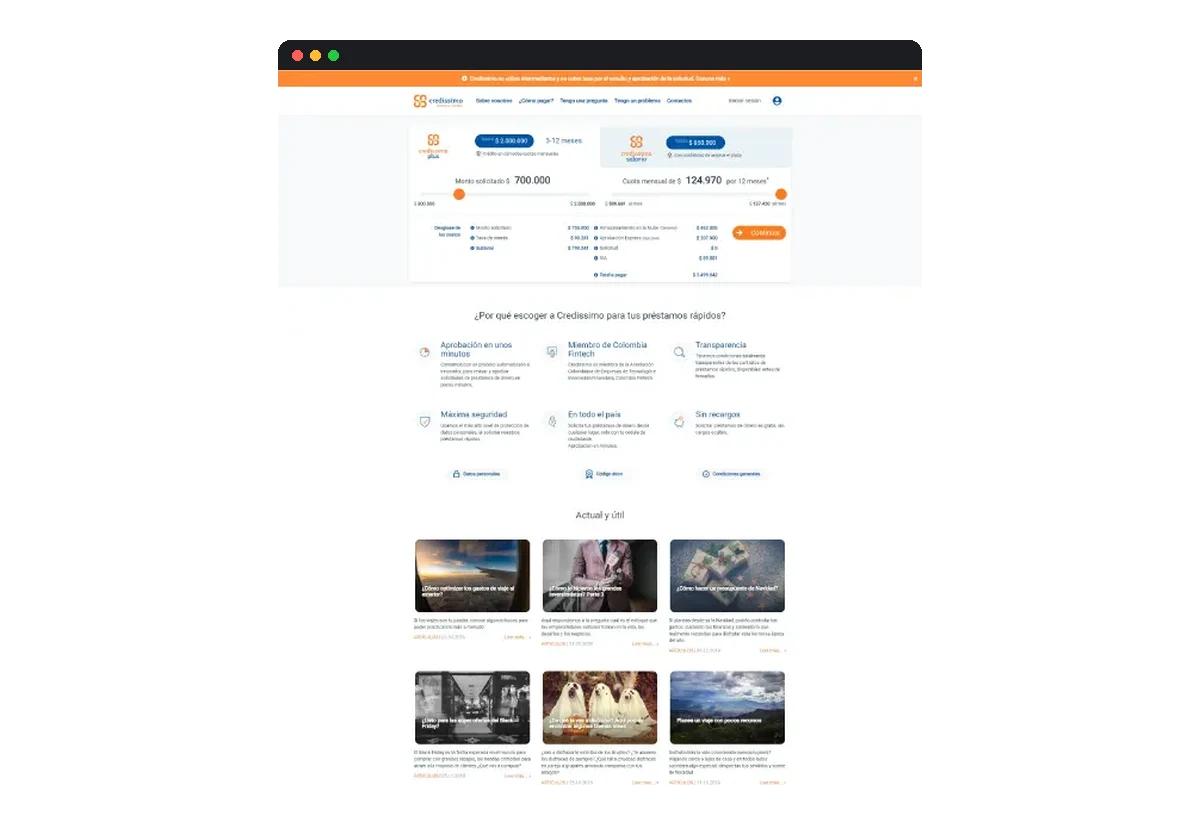Click info dot next to Tasa de interés
Viewport: 1200px width, 825px height.
click(472, 238)
